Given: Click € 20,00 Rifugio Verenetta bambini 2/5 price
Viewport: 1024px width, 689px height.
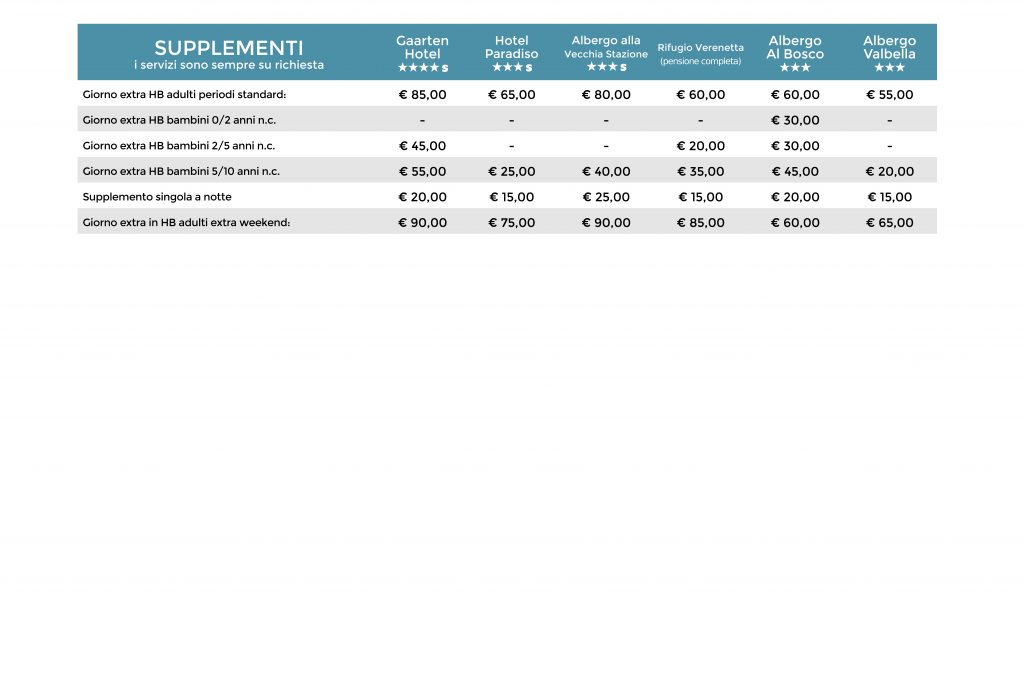Looking at the screenshot, I should [701, 146].
